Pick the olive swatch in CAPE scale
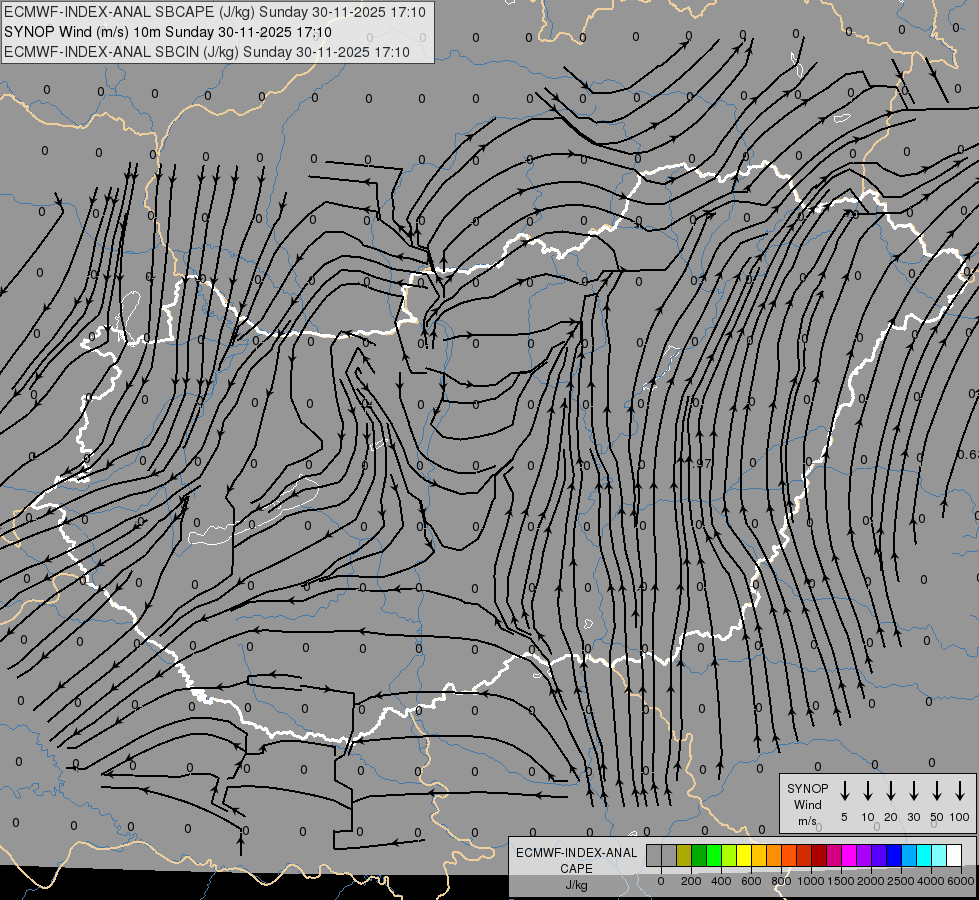This screenshot has height=900, width=979. 684,855
